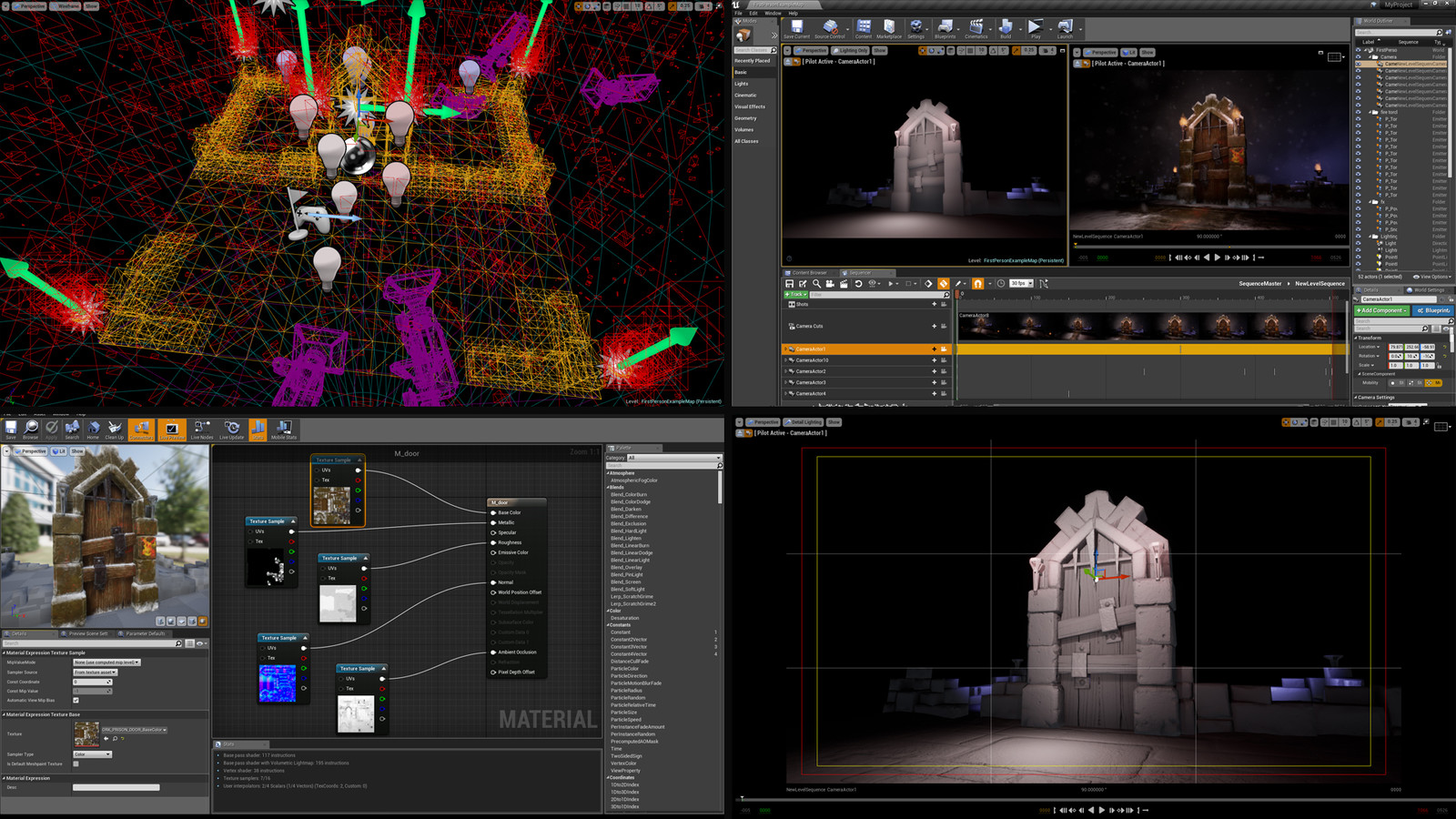The width and height of the screenshot is (1456, 819).
Task: Toggle visibility eye of fx folder in outliner
Action: click(1359, 202)
